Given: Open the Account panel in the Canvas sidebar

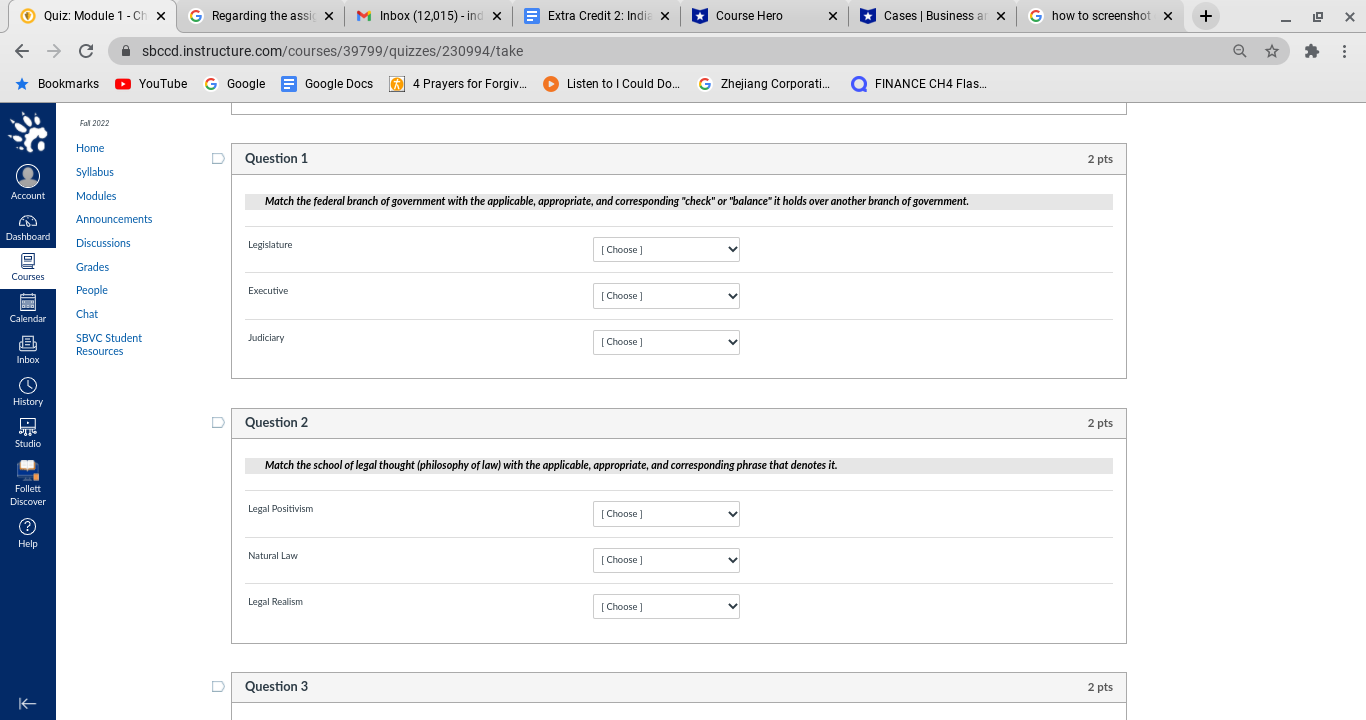Looking at the screenshot, I should point(27,180).
